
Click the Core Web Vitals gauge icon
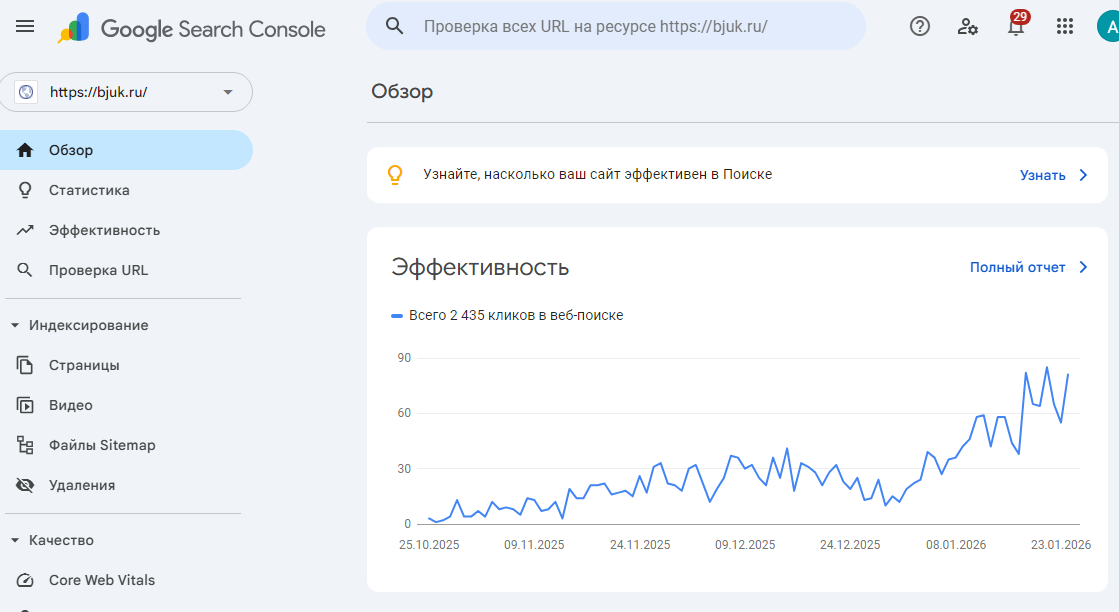click(26, 580)
